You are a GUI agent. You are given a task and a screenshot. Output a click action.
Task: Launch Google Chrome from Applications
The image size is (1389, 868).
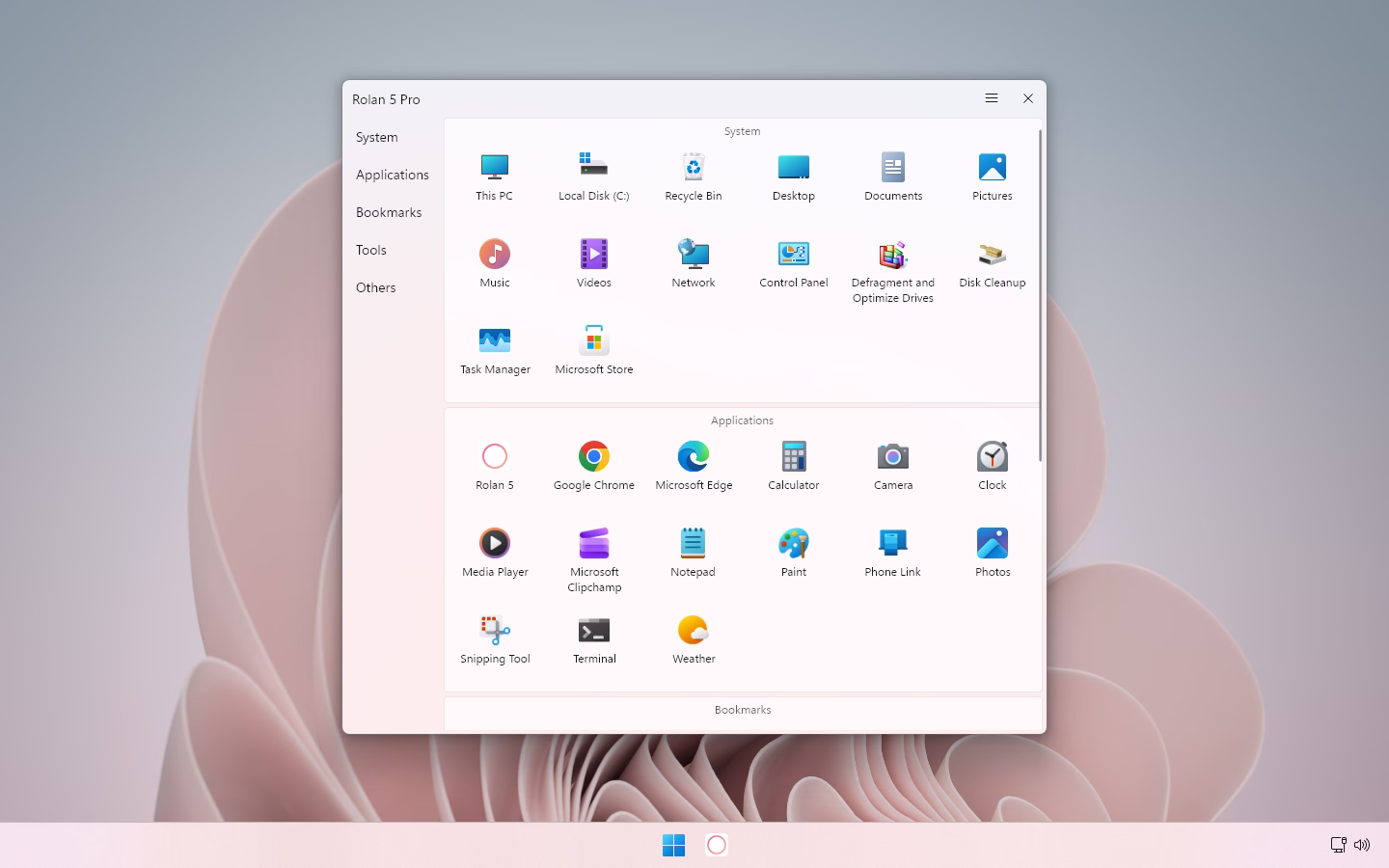(x=593, y=466)
